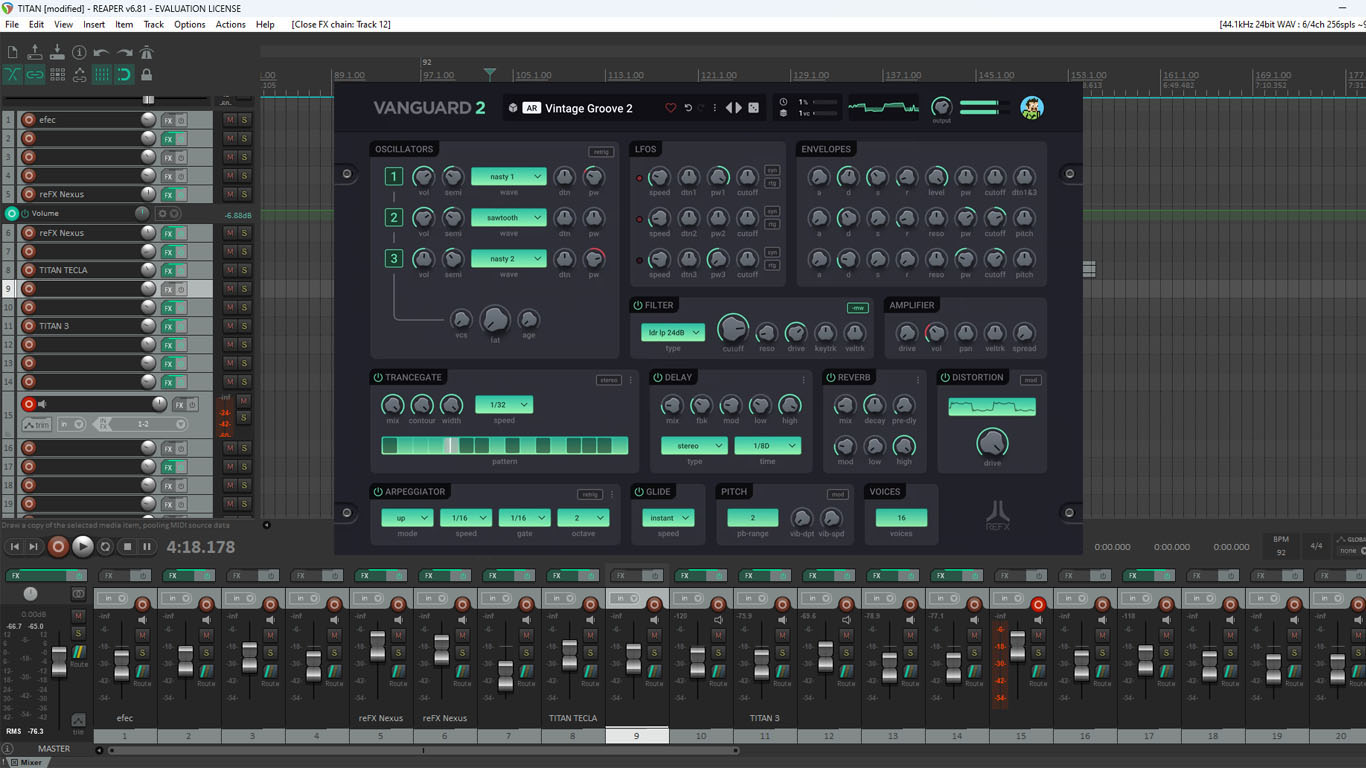The image size is (1366, 768).
Task: Click the transport Stop button
Action: 127,546
